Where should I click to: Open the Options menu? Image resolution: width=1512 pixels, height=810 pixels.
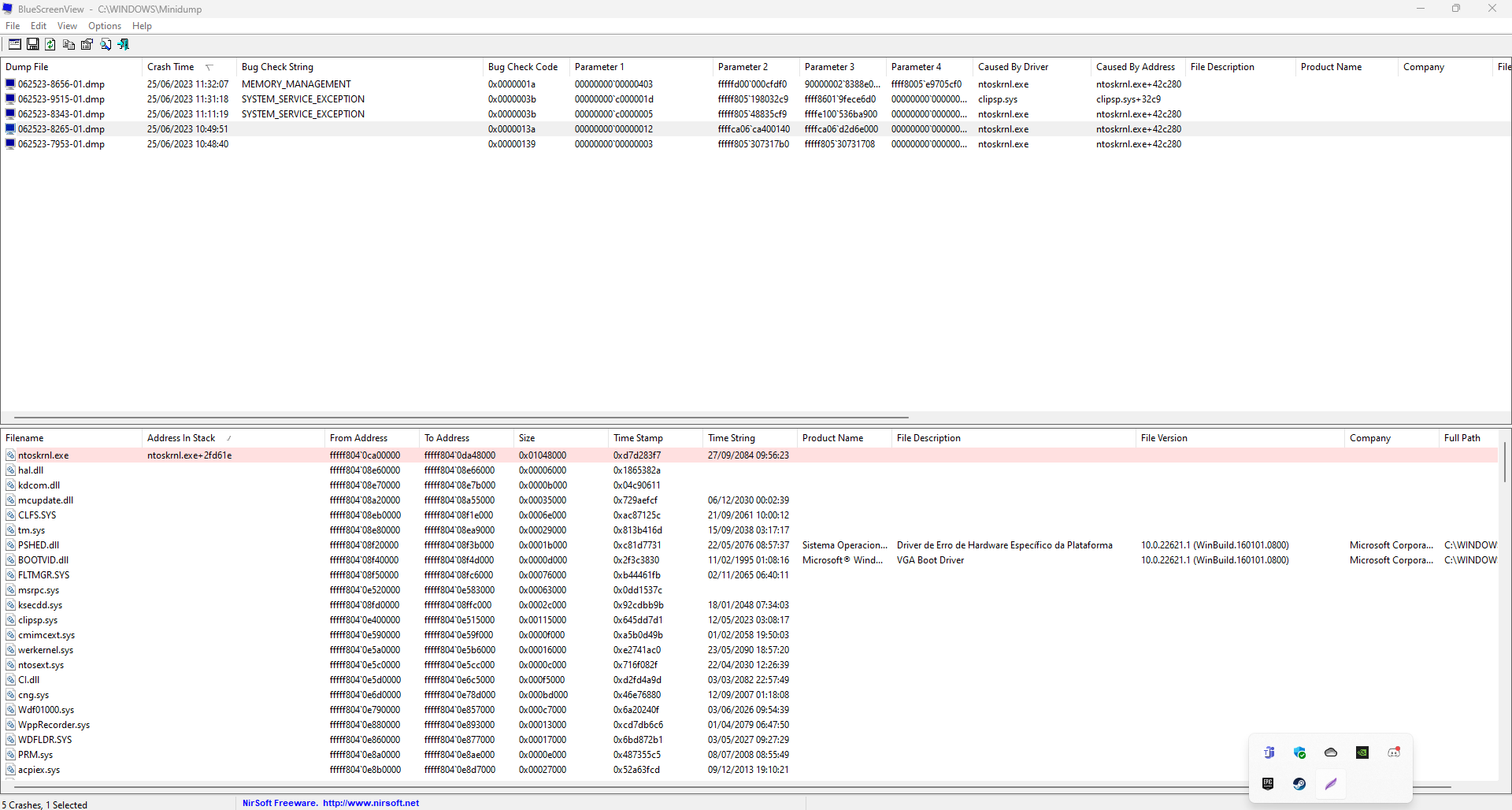105,26
